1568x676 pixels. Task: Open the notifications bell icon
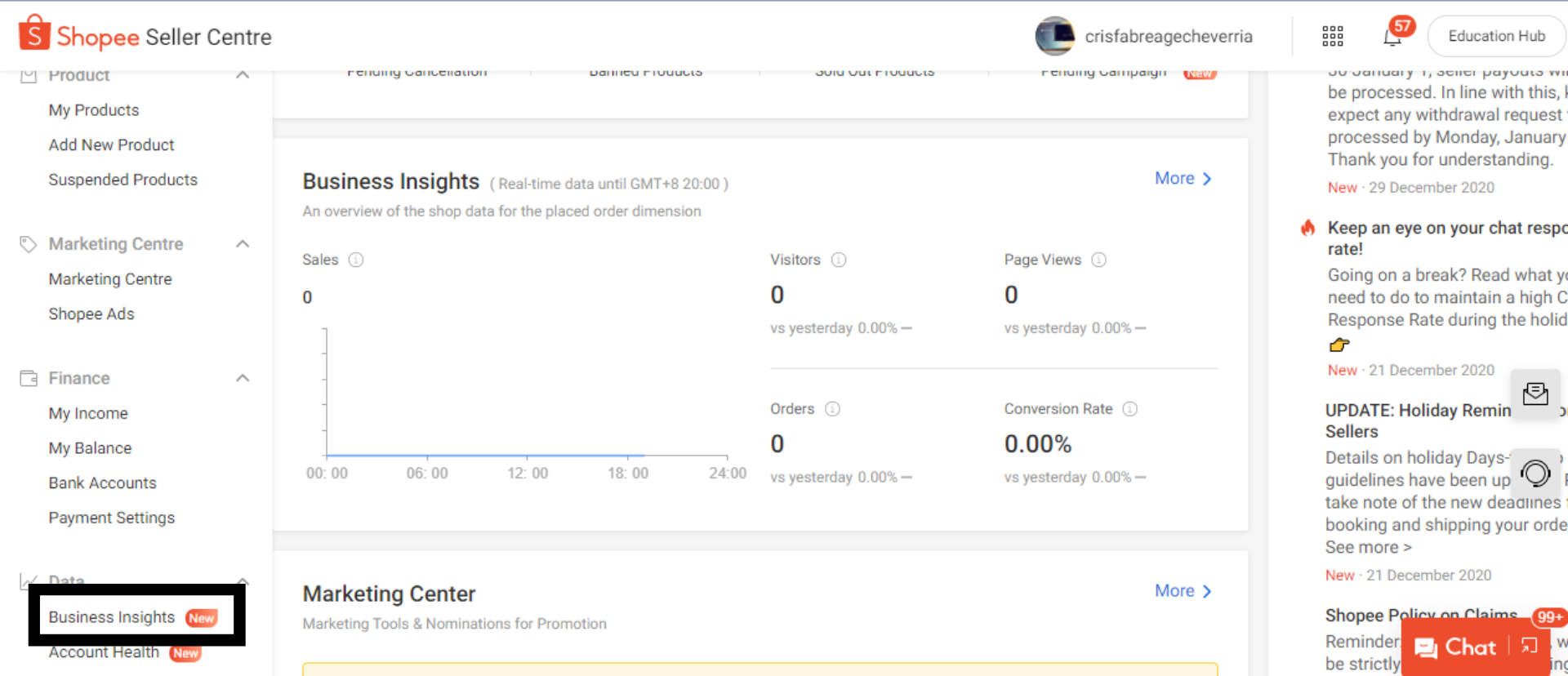pyautogui.click(x=1392, y=37)
